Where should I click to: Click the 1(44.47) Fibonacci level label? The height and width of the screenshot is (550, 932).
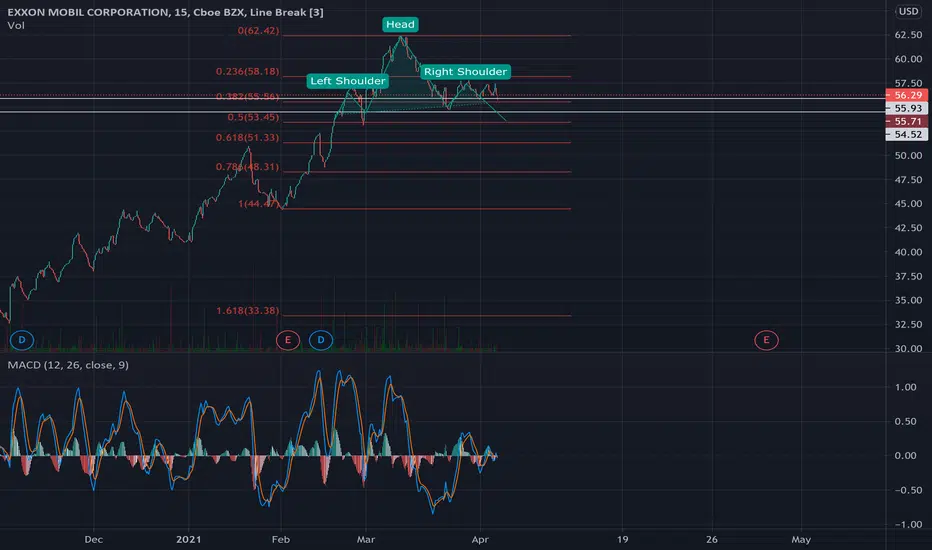click(259, 204)
